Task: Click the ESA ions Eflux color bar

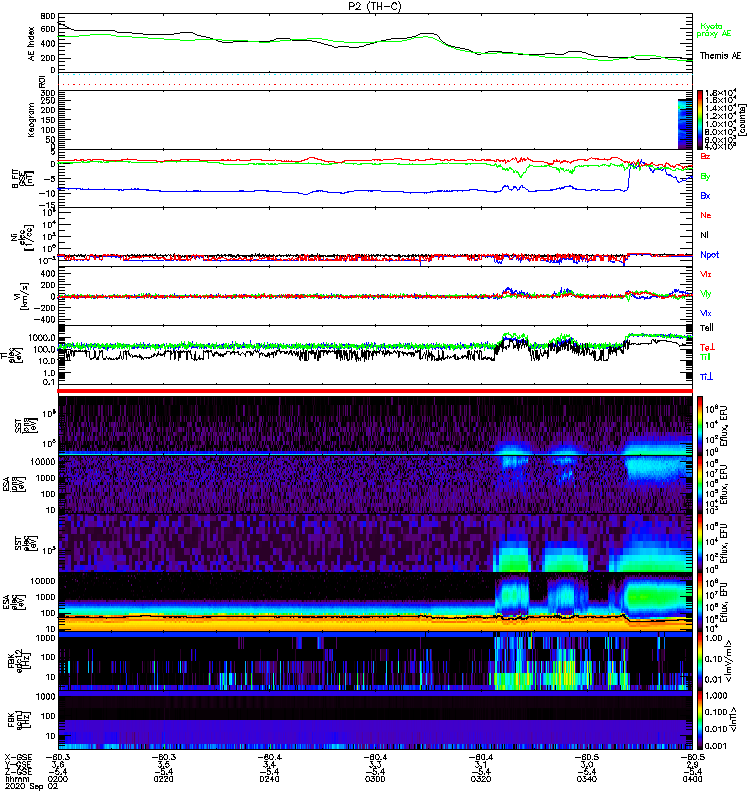Action: click(x=700, y=484)
